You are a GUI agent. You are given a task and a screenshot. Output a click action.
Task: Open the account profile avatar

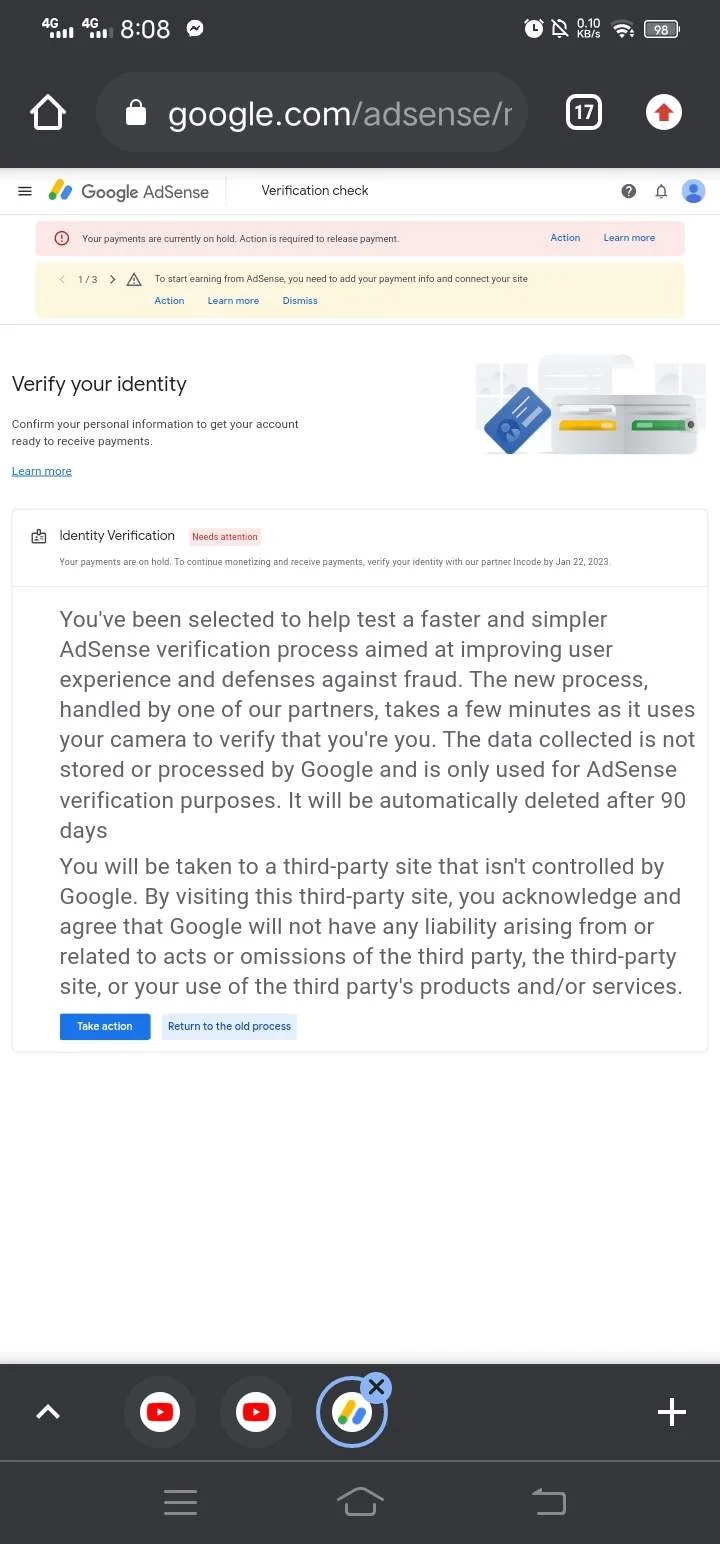pyautogui.click(x=693, y=191)
